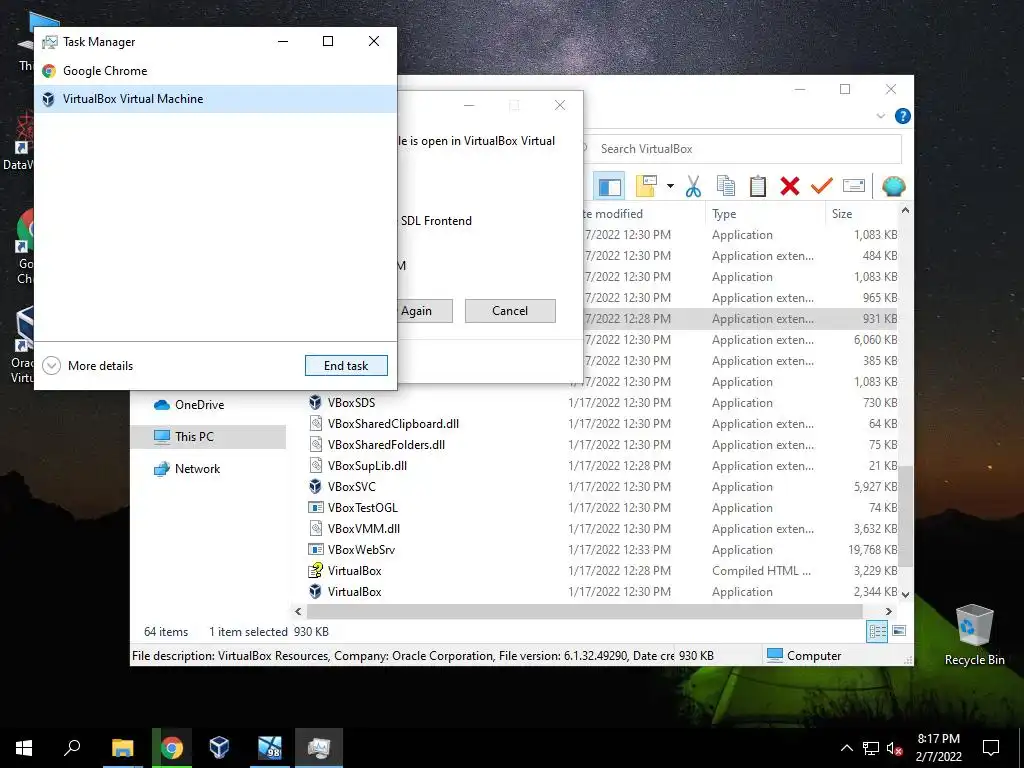Click Cancel in the file-in-use dialog

[510, 311]
